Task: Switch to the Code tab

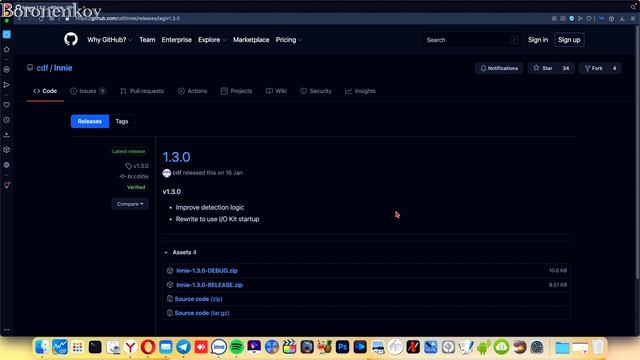Action: click(x=45, y=91)
